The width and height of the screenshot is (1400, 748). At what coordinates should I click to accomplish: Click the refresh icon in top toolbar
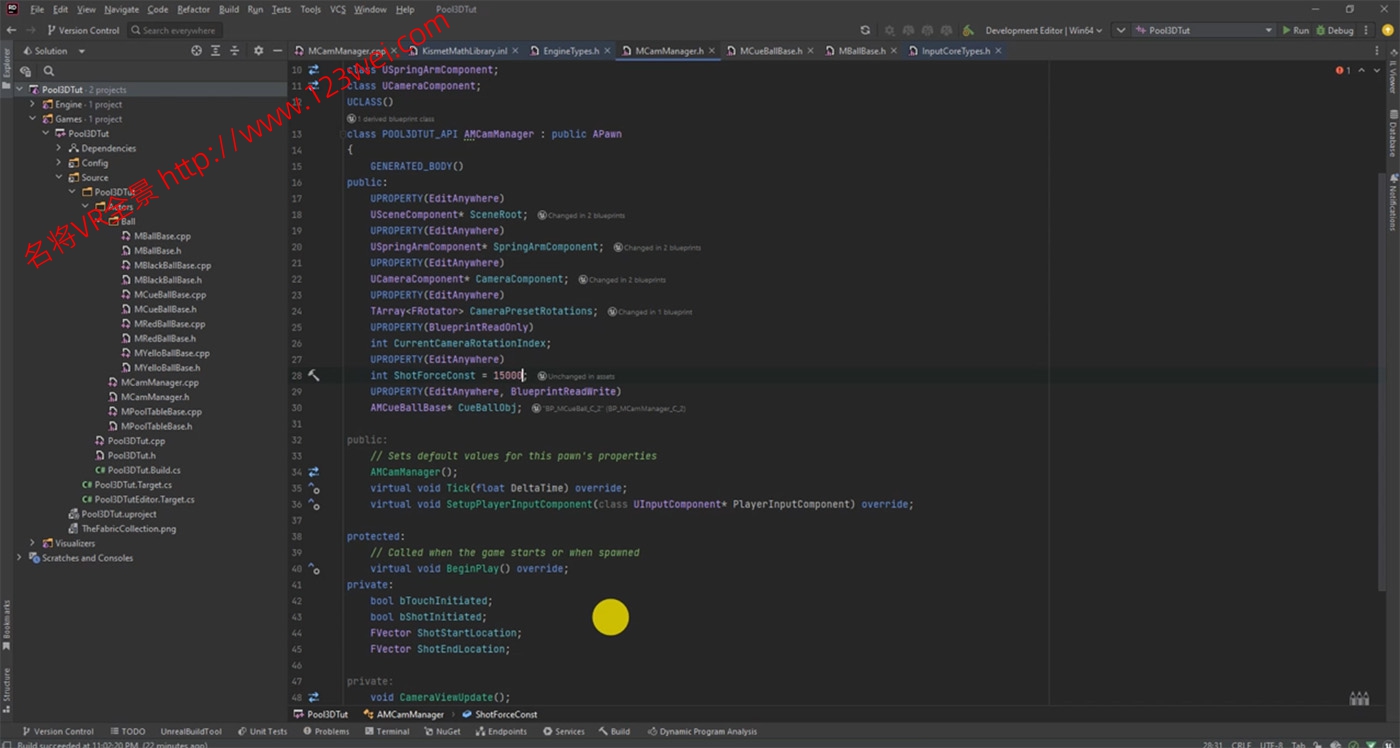865,30
